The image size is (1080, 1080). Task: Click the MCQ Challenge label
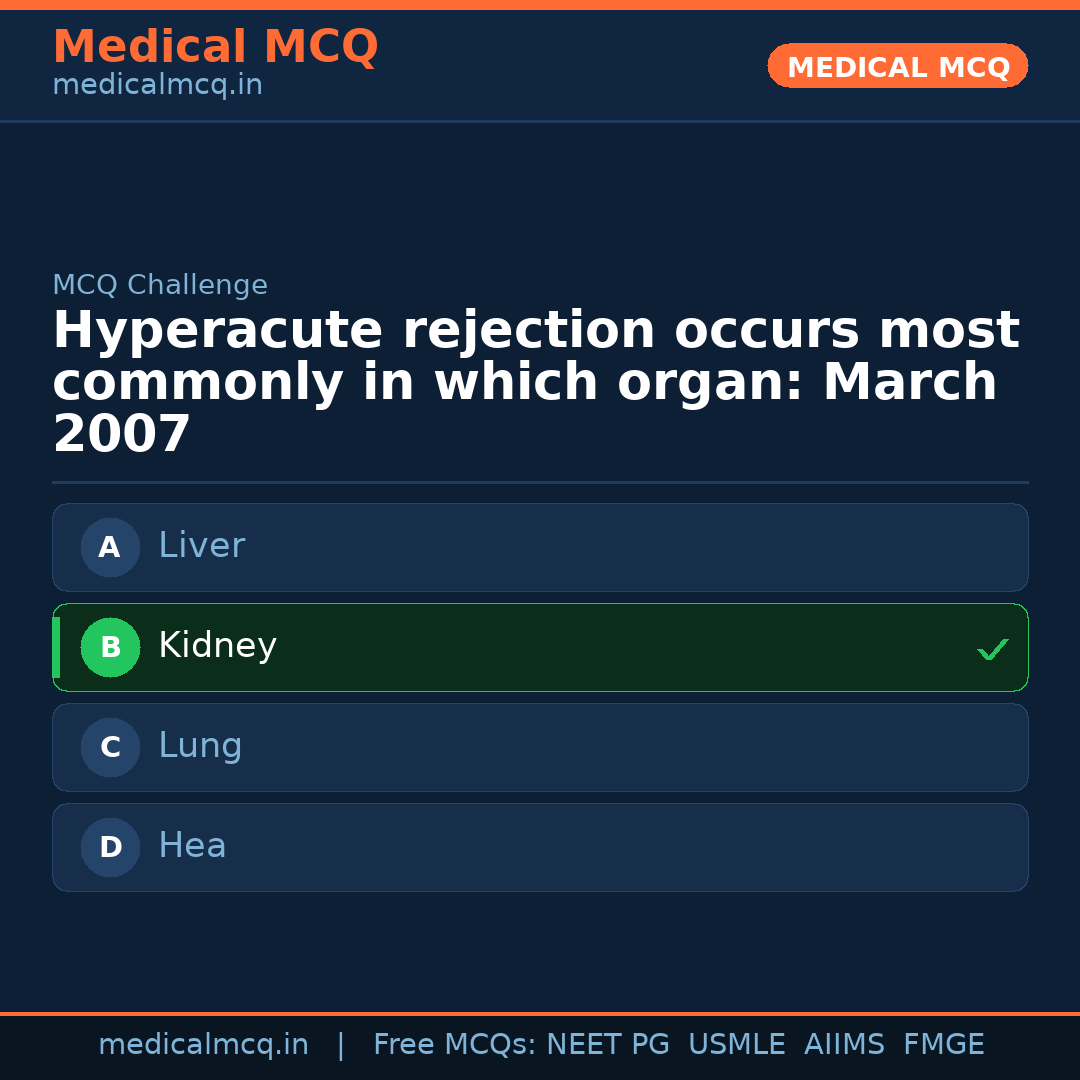tap(161, 285)
